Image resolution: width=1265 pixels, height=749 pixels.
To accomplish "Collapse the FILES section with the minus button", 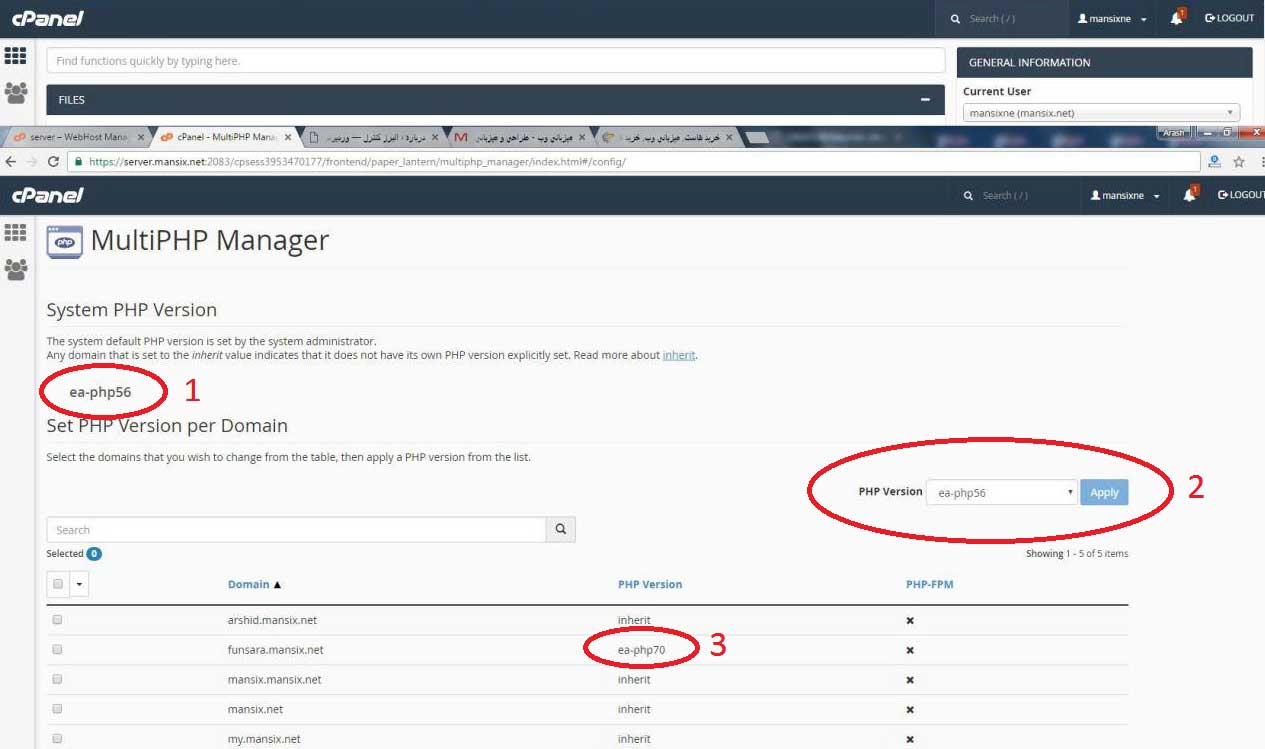I will pos(926,100).
